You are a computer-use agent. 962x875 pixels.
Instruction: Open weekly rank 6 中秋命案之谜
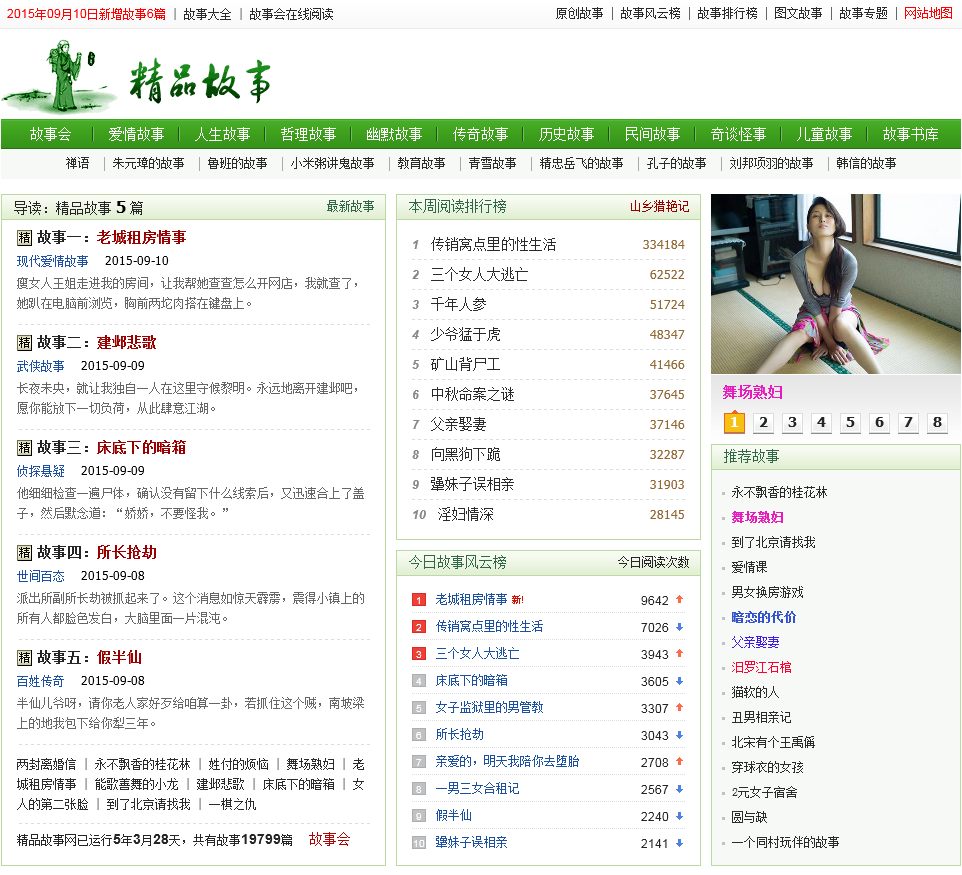pos(472,395)
